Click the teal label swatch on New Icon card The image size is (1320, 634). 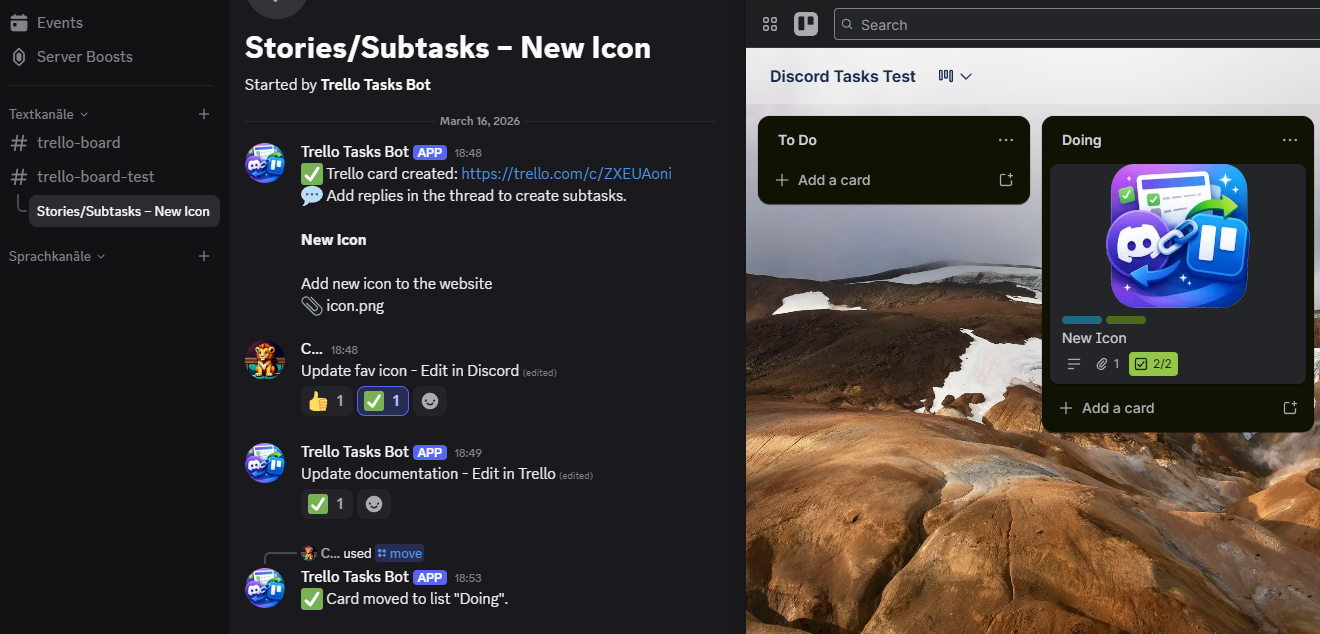coord(1081,320)
